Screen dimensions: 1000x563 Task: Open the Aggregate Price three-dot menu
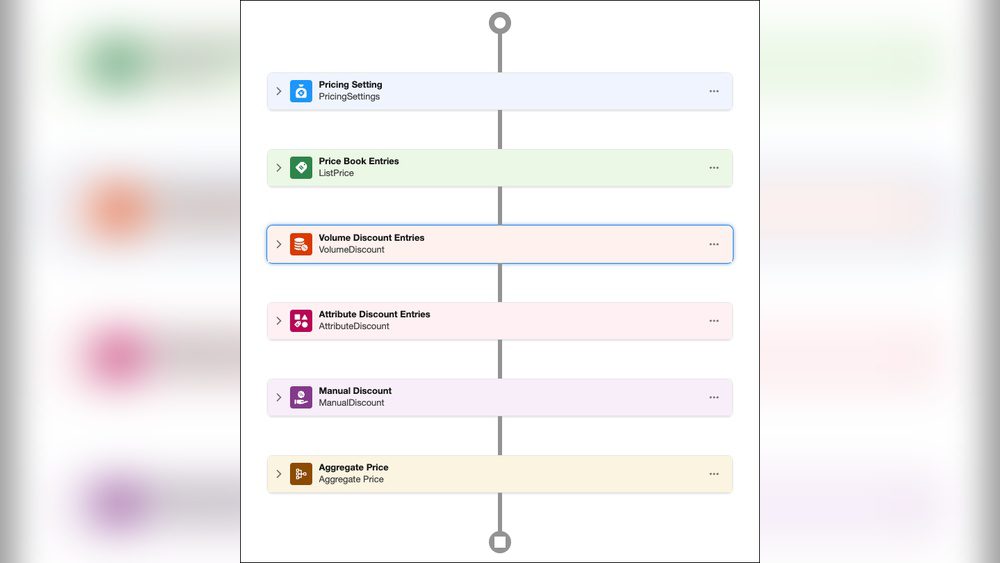click(714, 474)
